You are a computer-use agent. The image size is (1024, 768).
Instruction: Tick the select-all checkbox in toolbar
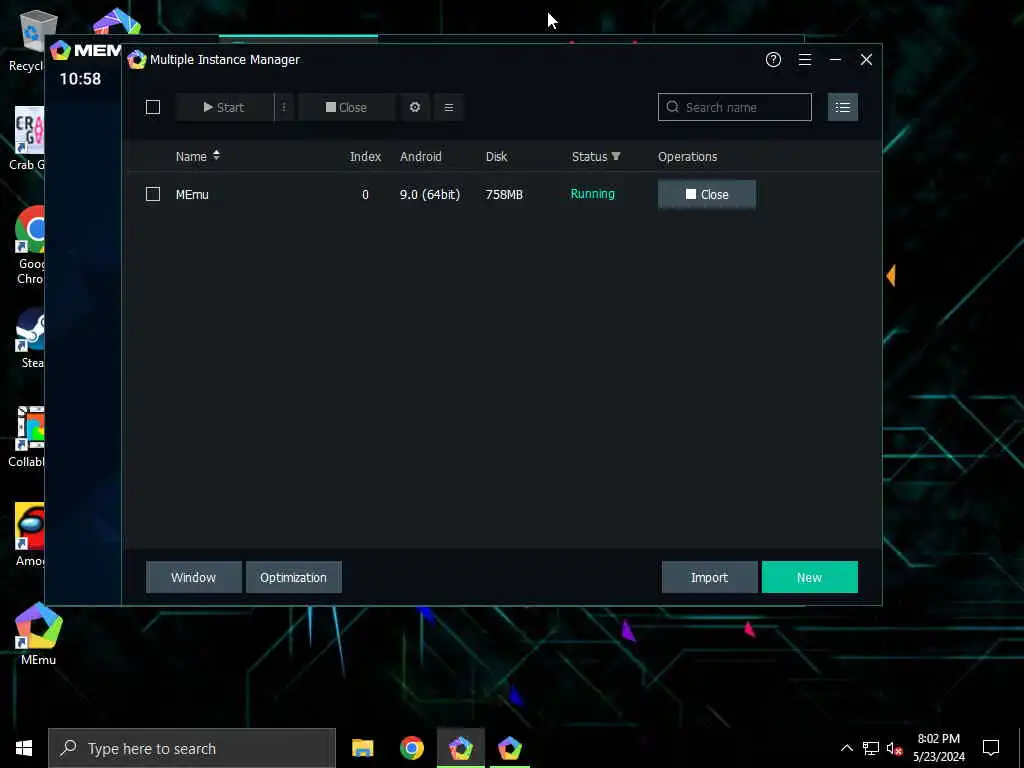153,107
